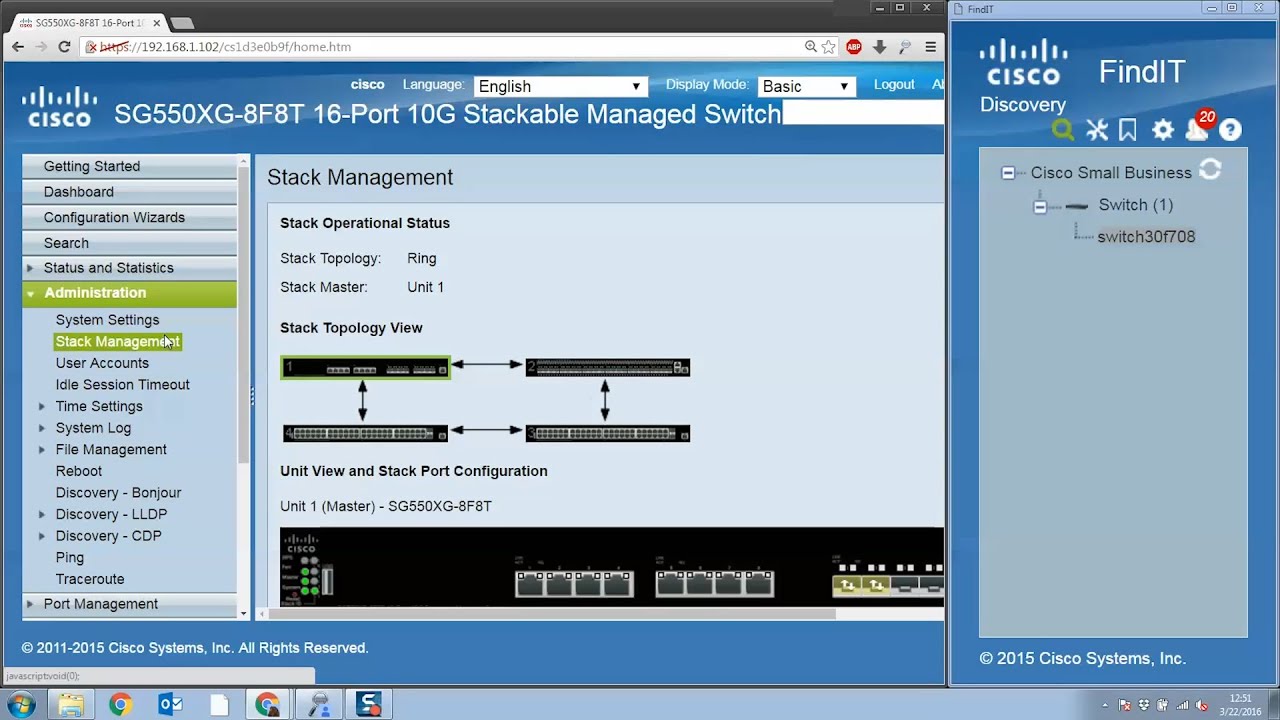Screen dimensions: 1280x720
Task: Click the FindIT green search magnifier icon
Action: [1063, 130]
